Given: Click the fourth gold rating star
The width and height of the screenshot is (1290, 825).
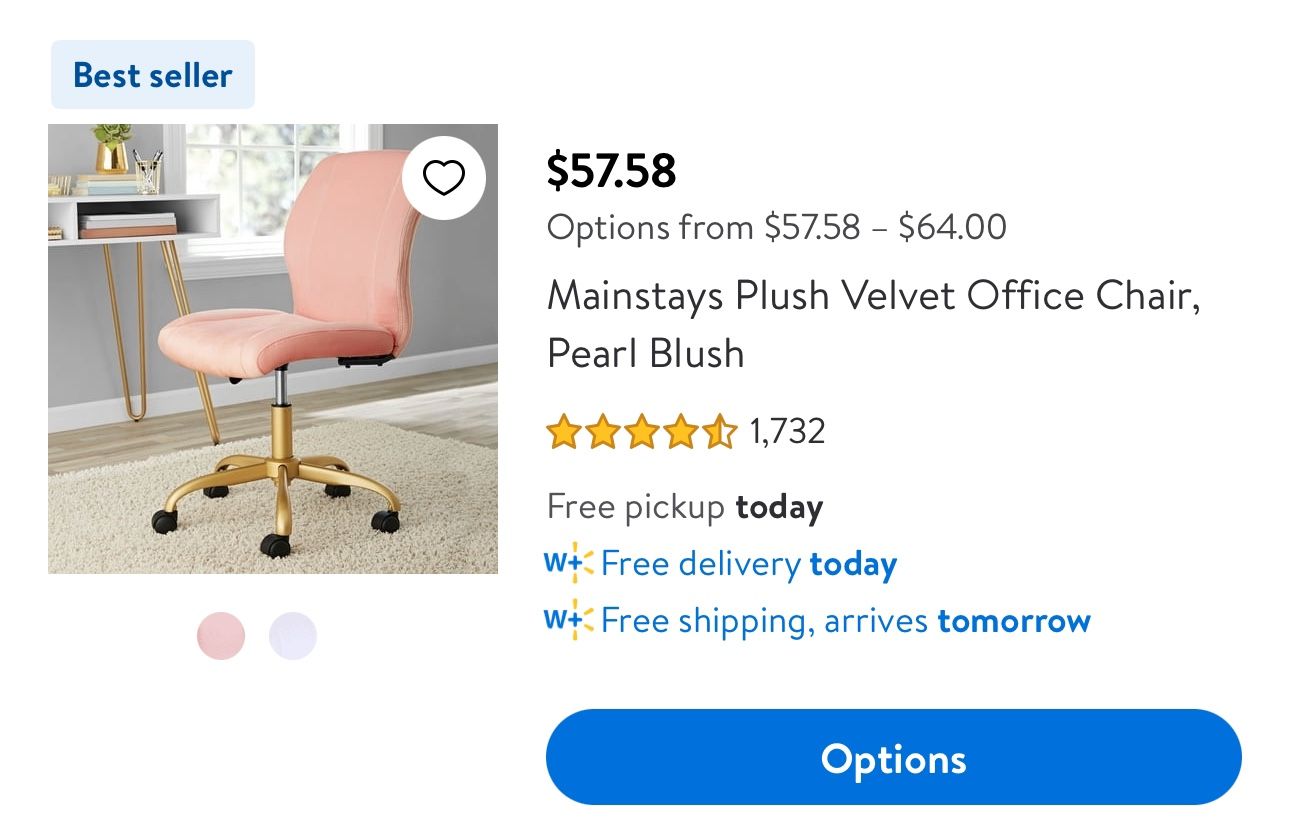Looking at the screenshot, I should tap(680, 433).
